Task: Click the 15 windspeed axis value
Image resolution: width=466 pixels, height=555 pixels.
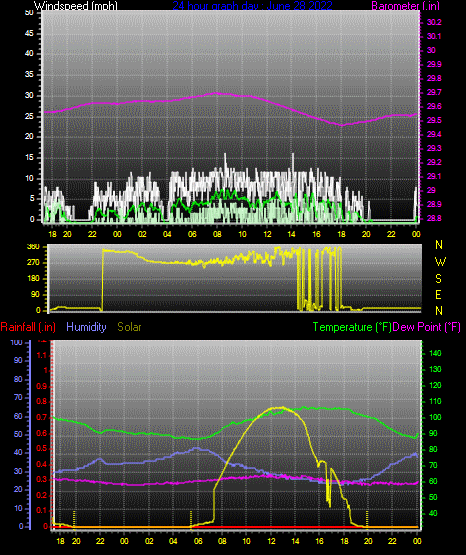Action: point(29,158)
